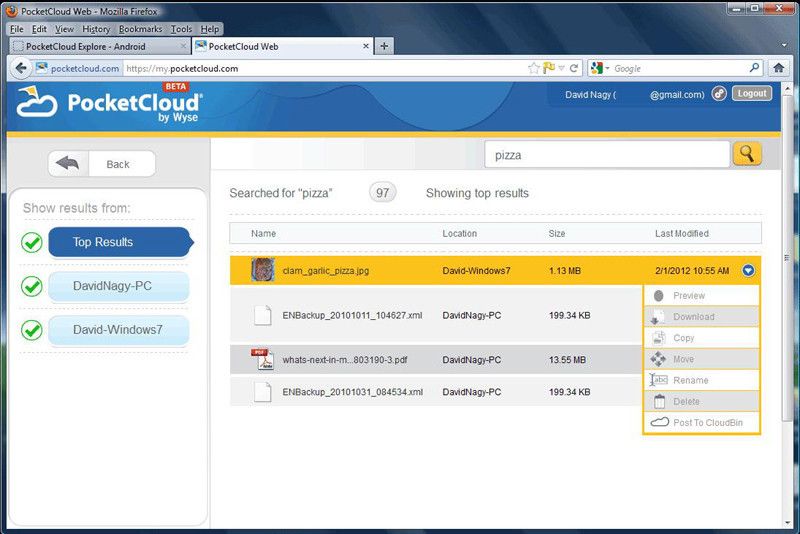Close the PocketCloud Web tab
This screenshot has height=534, width=800.
(366, 46)
